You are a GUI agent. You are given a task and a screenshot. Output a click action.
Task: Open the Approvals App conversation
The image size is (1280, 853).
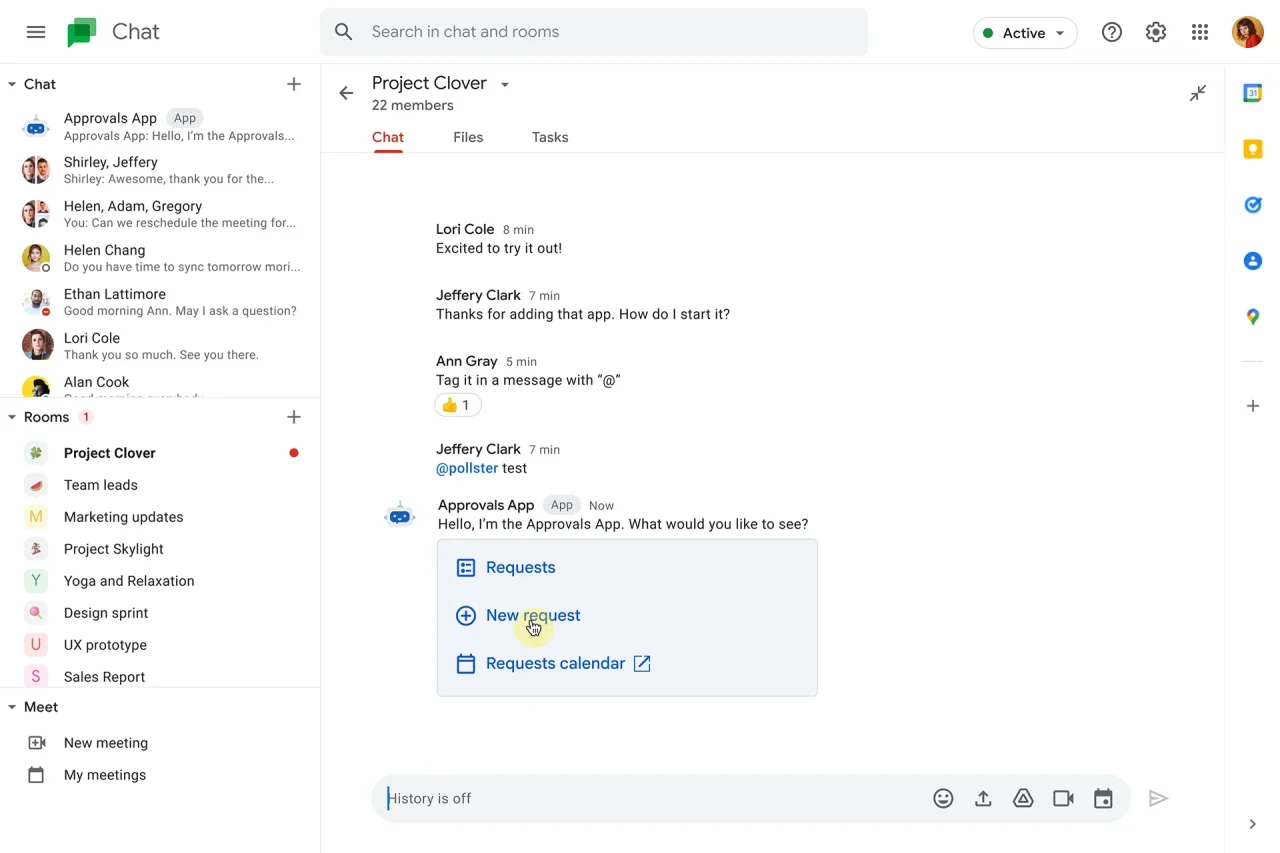click(160, 126)
